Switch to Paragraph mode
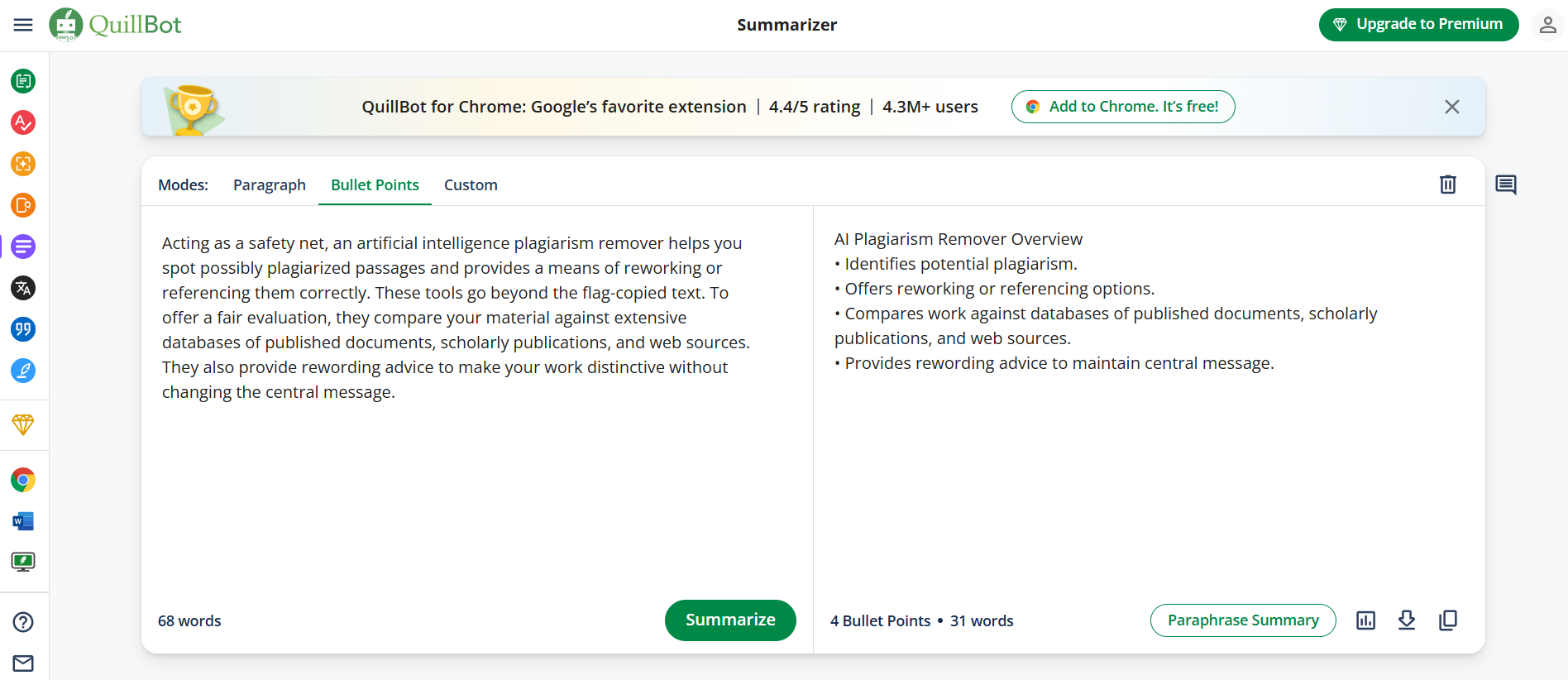This screenshot has height=680, width=1568. click(x=270, y=184)
